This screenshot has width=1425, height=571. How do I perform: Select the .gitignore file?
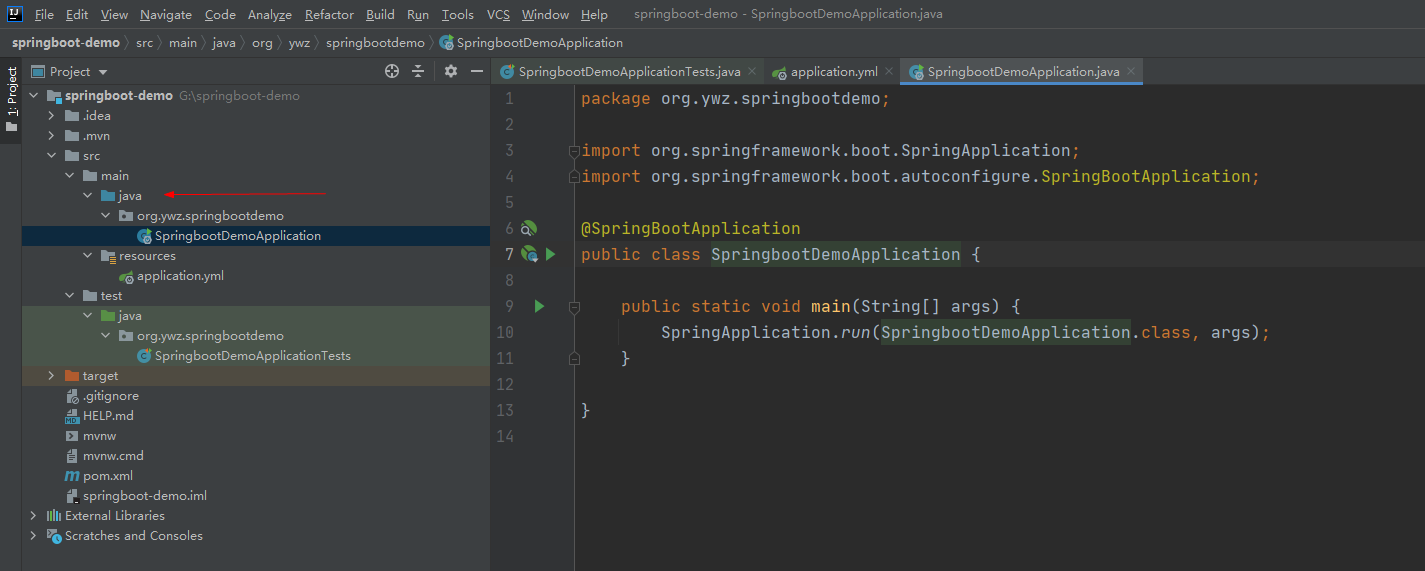click(x=110, y=396)
